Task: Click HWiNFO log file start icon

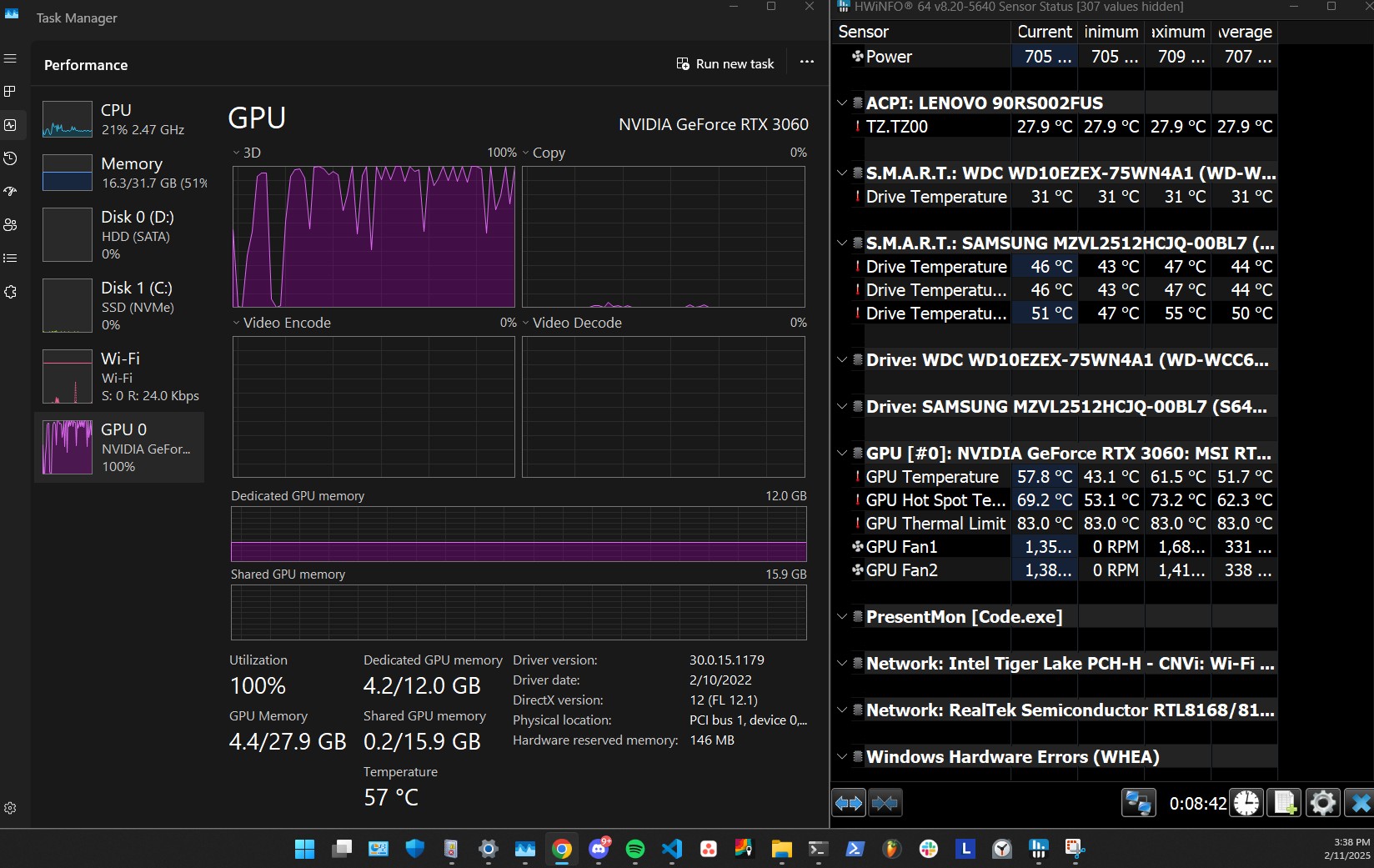Action: [x=1285, y=803]
